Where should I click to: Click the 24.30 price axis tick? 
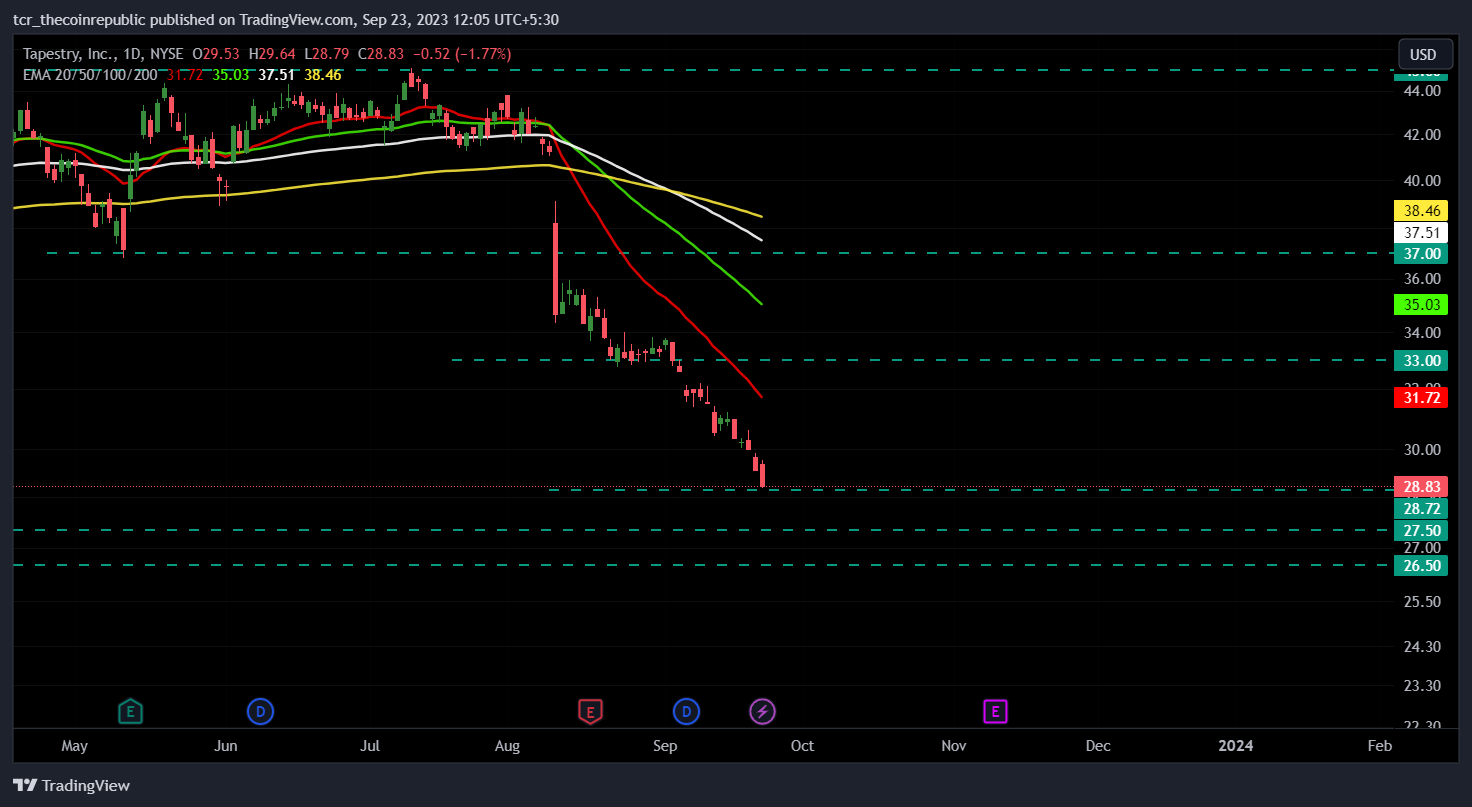pos(1422,647)
